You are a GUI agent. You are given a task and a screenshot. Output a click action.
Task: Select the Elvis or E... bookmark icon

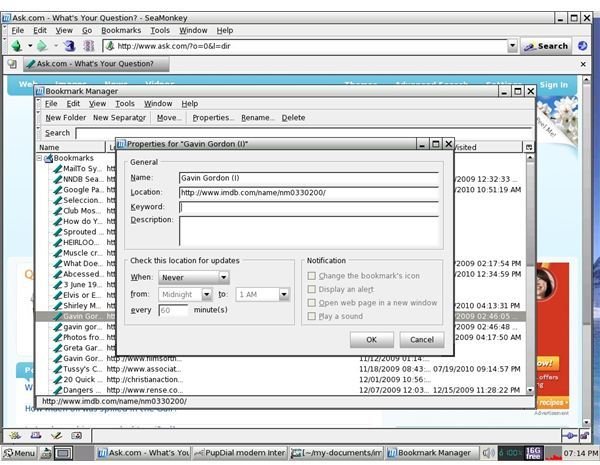tap(58, 295)
